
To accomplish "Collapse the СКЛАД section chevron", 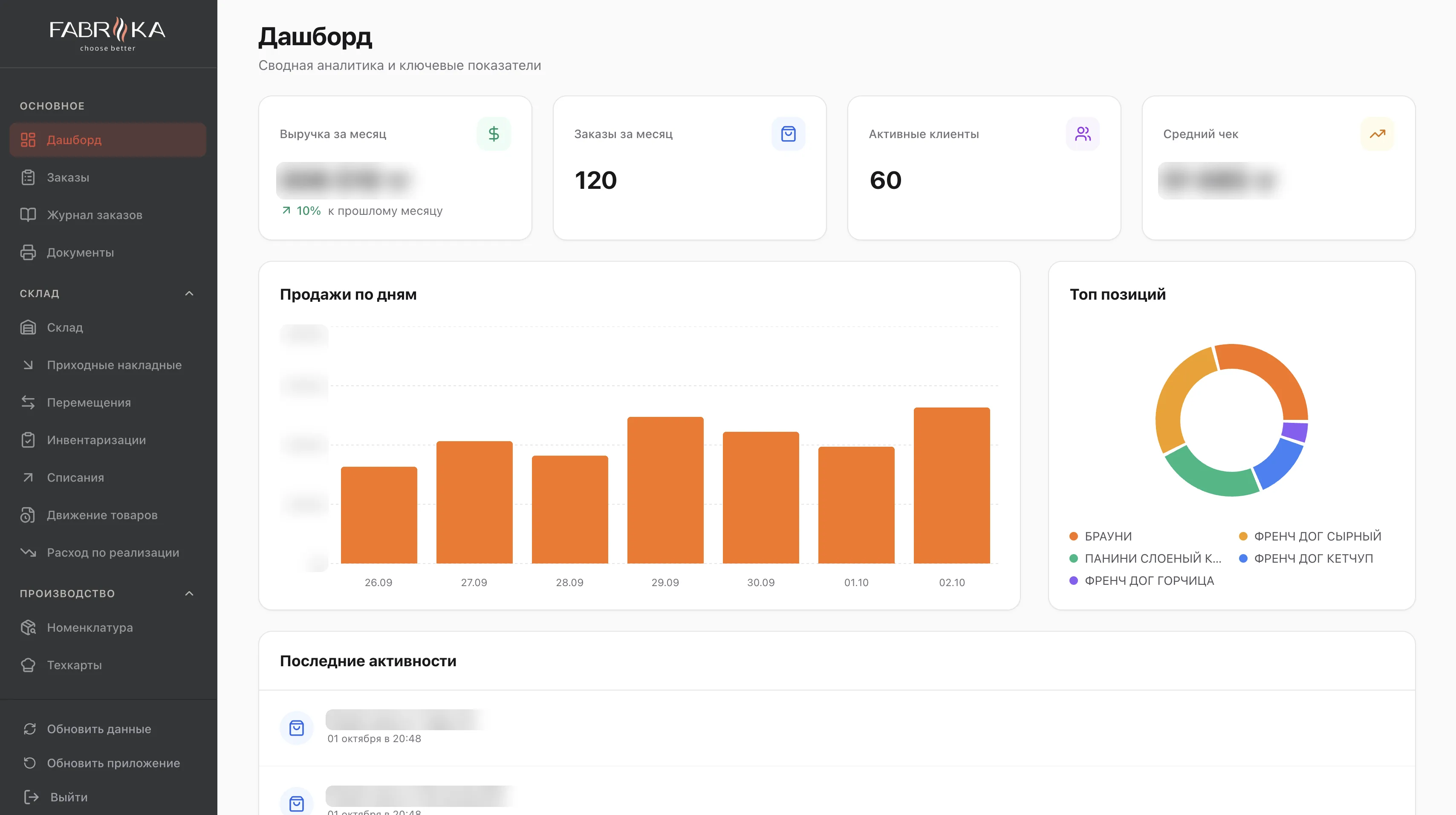I will click(x=189, y=293).
